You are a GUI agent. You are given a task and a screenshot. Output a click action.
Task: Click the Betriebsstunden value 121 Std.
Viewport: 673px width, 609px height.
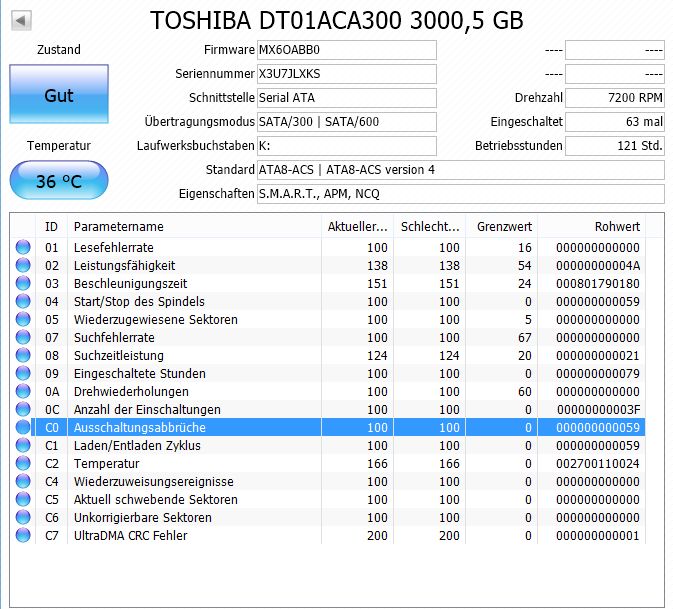click(615, 146)
